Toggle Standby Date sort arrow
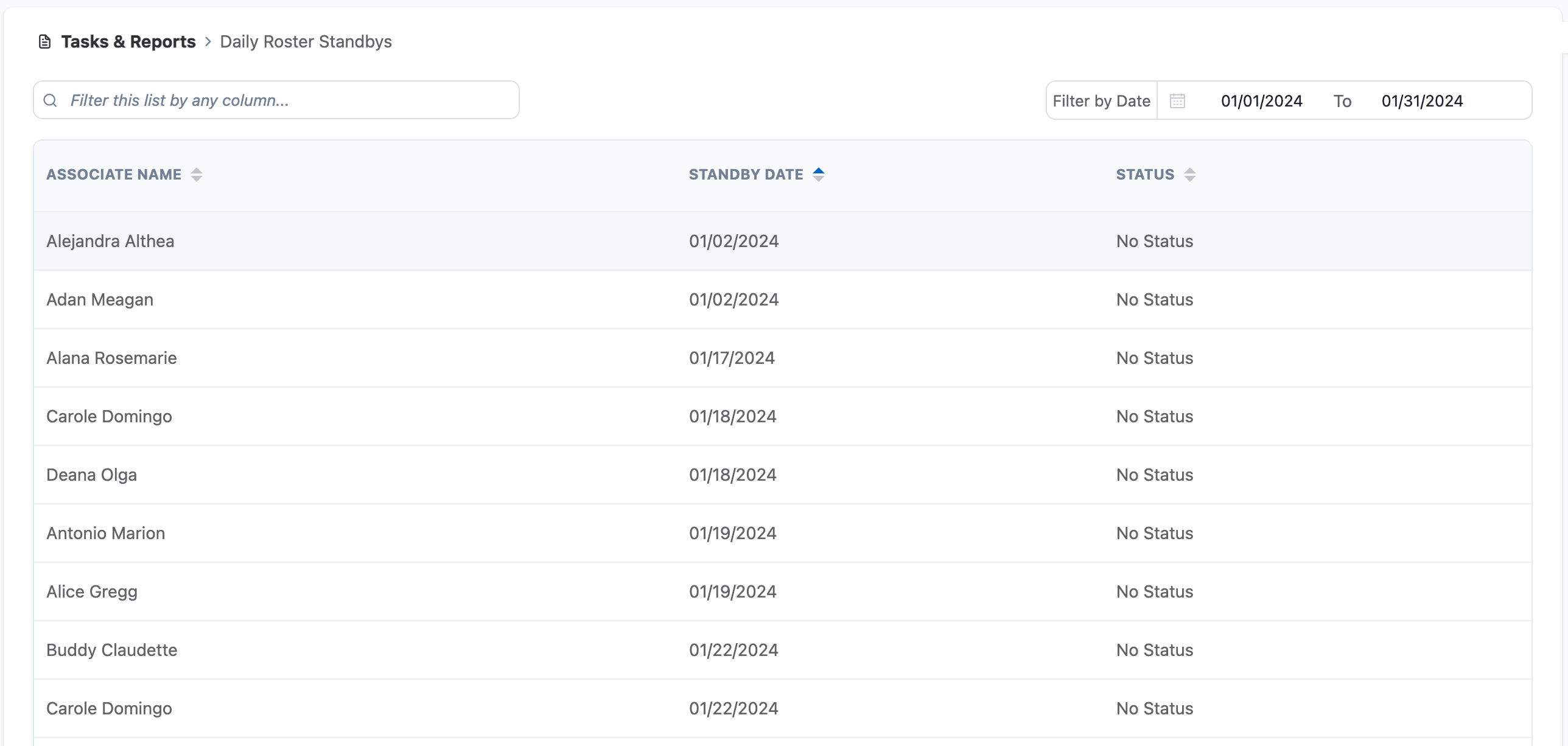The image size is (1568, 746). point(819,175)
